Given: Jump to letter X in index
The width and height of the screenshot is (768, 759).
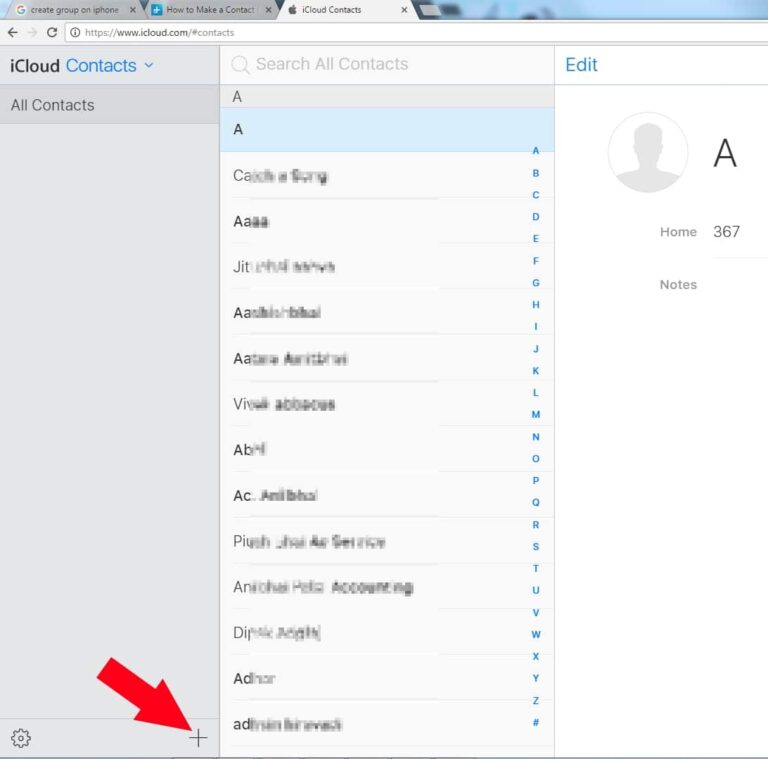Looking at the screenshot, I should [536, 656].
